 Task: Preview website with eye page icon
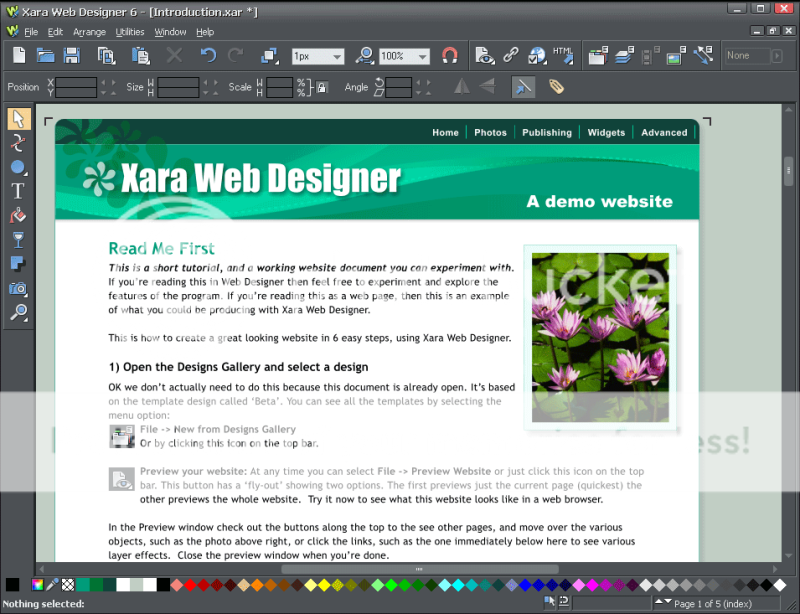[x=484, y=55]
